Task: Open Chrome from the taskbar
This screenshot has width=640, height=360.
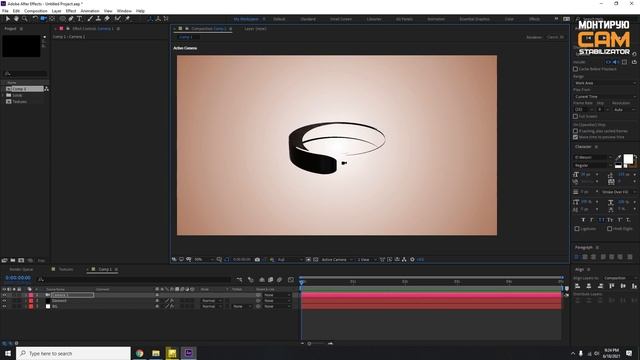Action: click(140, 353)
